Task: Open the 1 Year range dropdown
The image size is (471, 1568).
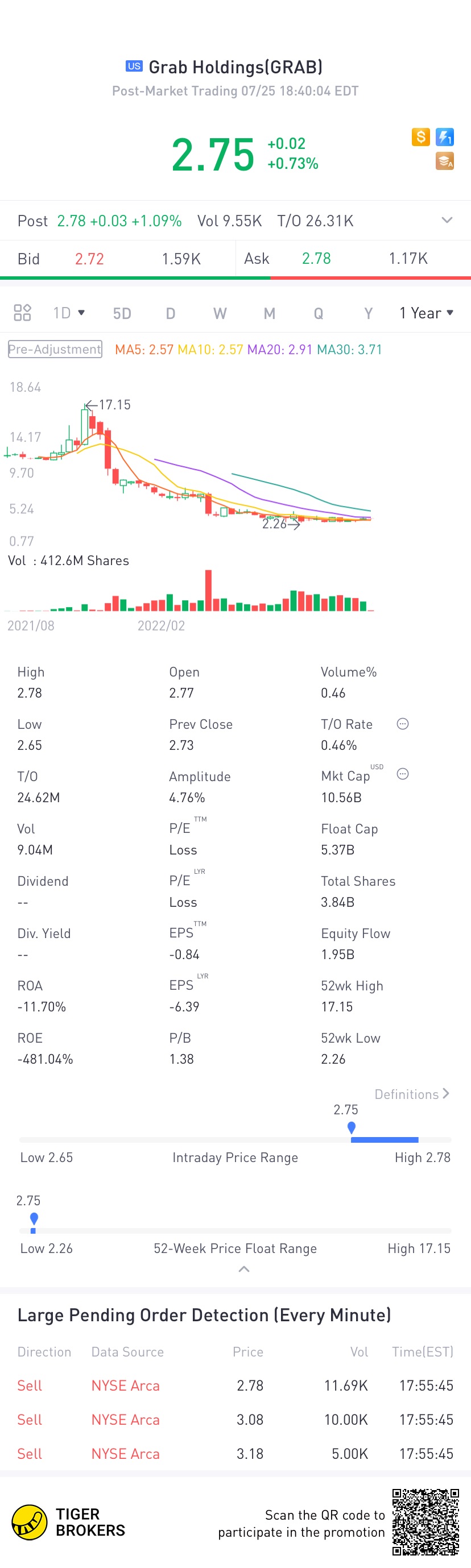Action: (426, 313)
